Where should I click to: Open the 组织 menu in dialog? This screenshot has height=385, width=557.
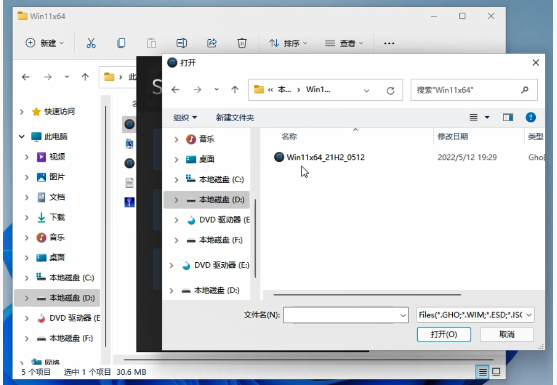(x=185, y=118)
